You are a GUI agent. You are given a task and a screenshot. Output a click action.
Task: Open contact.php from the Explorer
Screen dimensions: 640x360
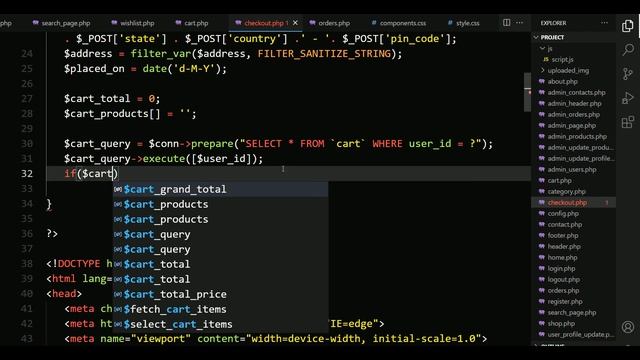point(573,224)
